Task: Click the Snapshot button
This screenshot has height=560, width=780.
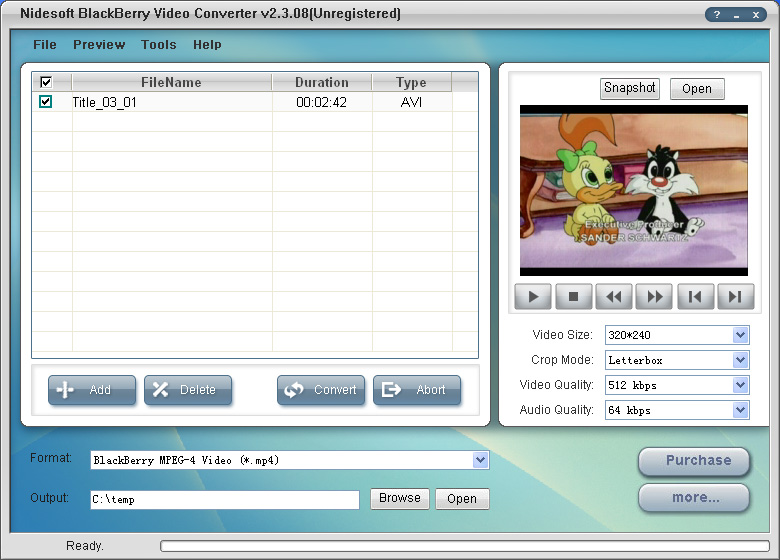Action: (x=630, y=88)
